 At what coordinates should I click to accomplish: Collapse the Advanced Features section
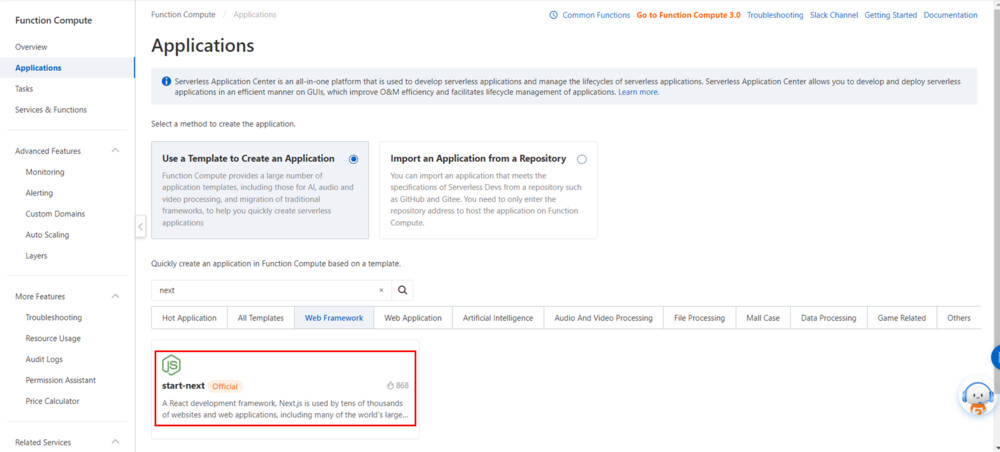[x=115, y=151]
